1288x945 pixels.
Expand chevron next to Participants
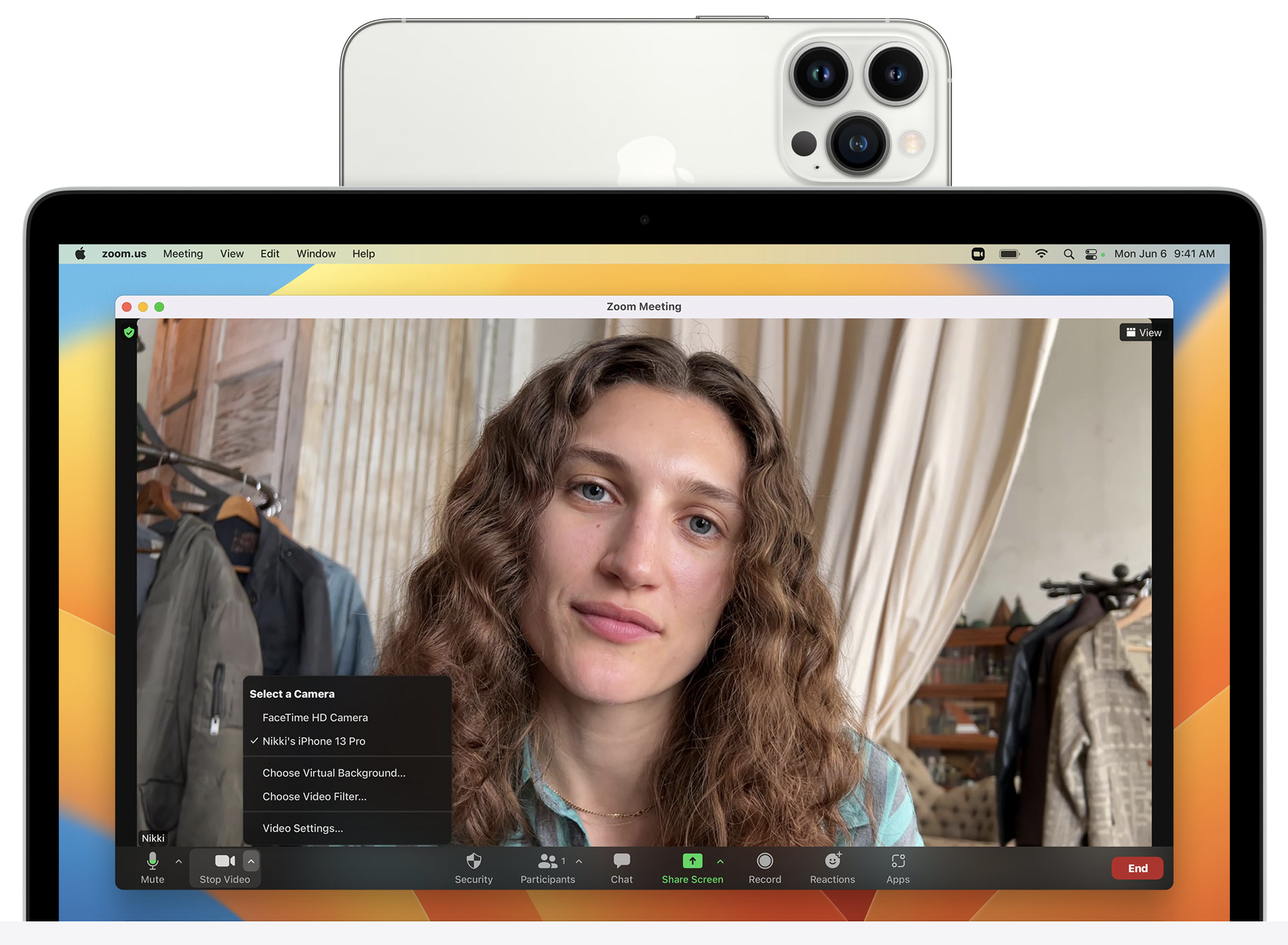click(x=579, y=861)
